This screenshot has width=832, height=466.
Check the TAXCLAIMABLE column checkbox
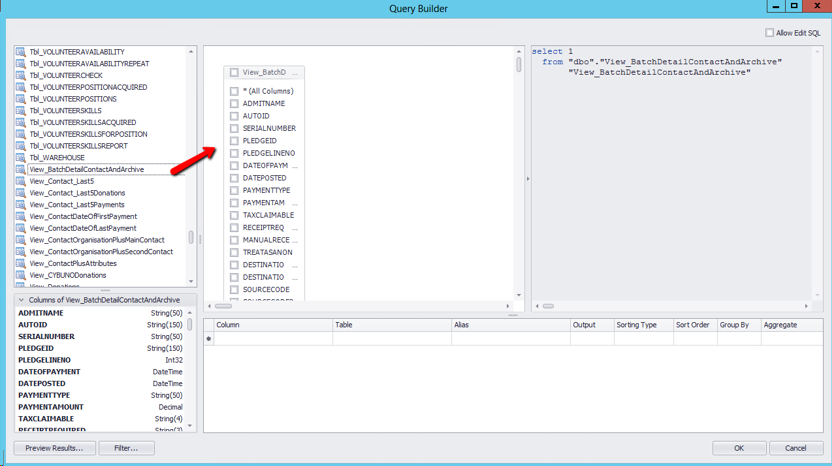coord(234,215)
